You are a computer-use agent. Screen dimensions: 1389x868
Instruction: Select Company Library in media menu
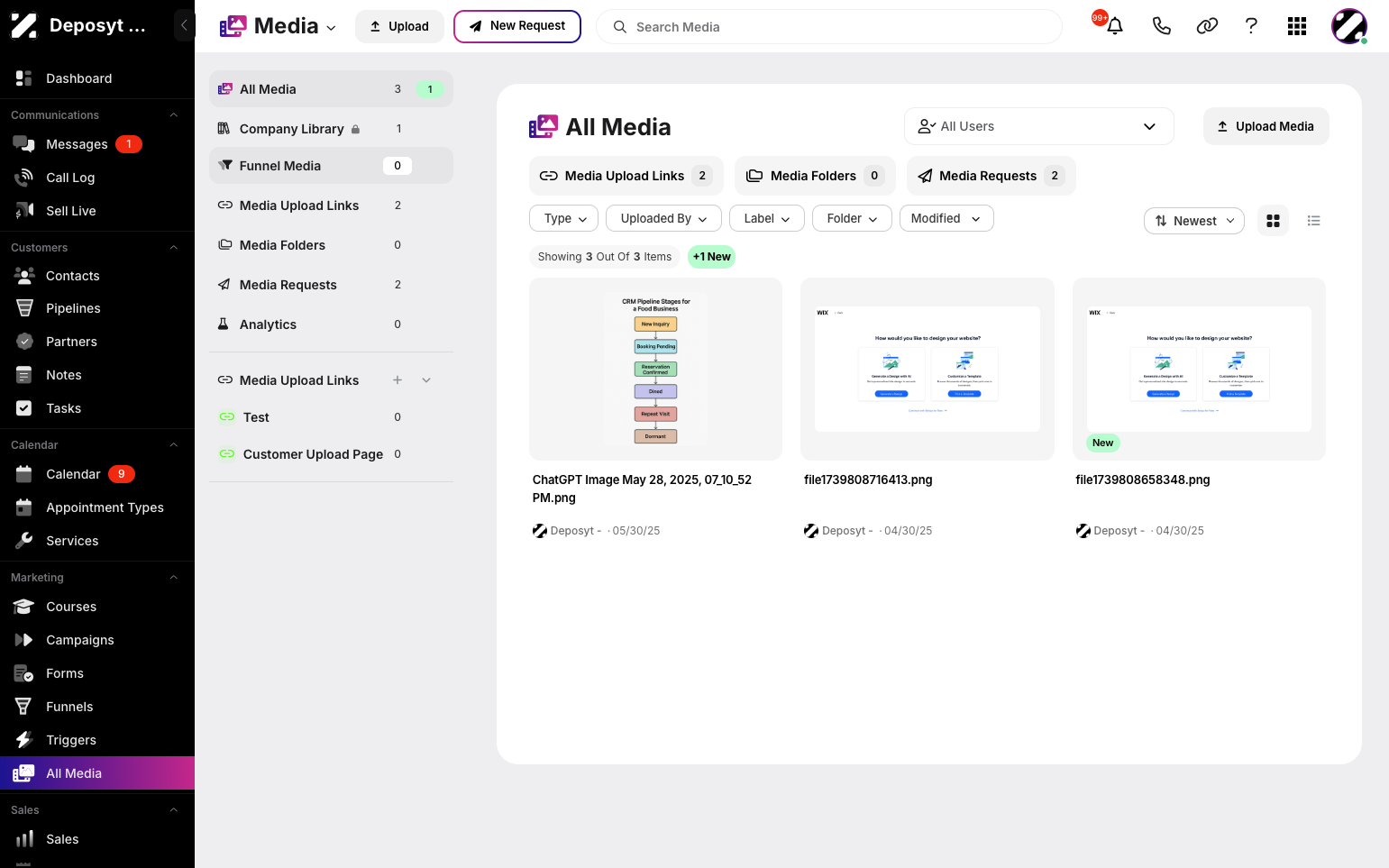(x=331, y=129)
